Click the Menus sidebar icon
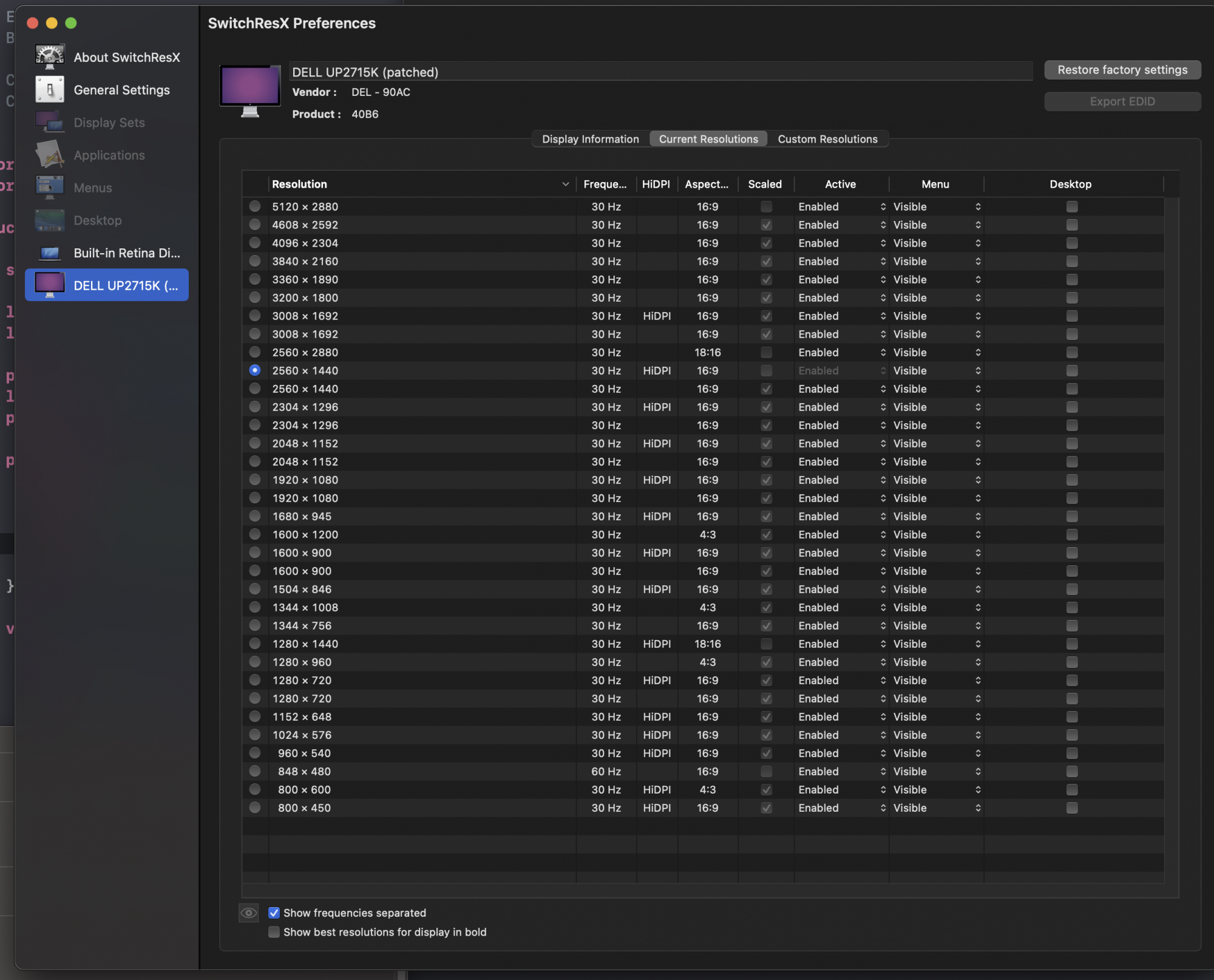This screenshot has width=1214, height=980. (x=49, y=187)
